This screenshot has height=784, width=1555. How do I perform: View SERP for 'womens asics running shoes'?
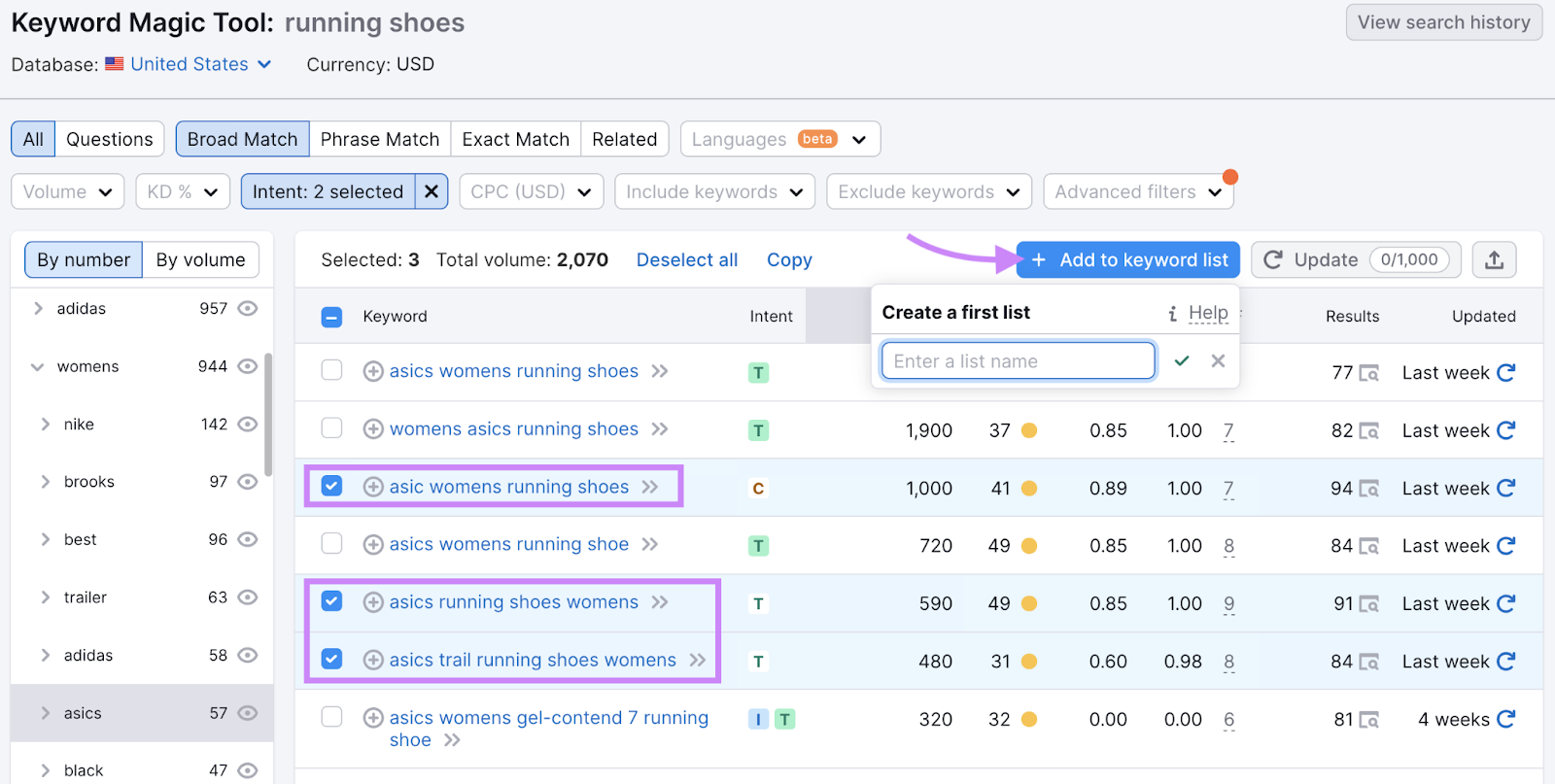[x=1369, y=430]
